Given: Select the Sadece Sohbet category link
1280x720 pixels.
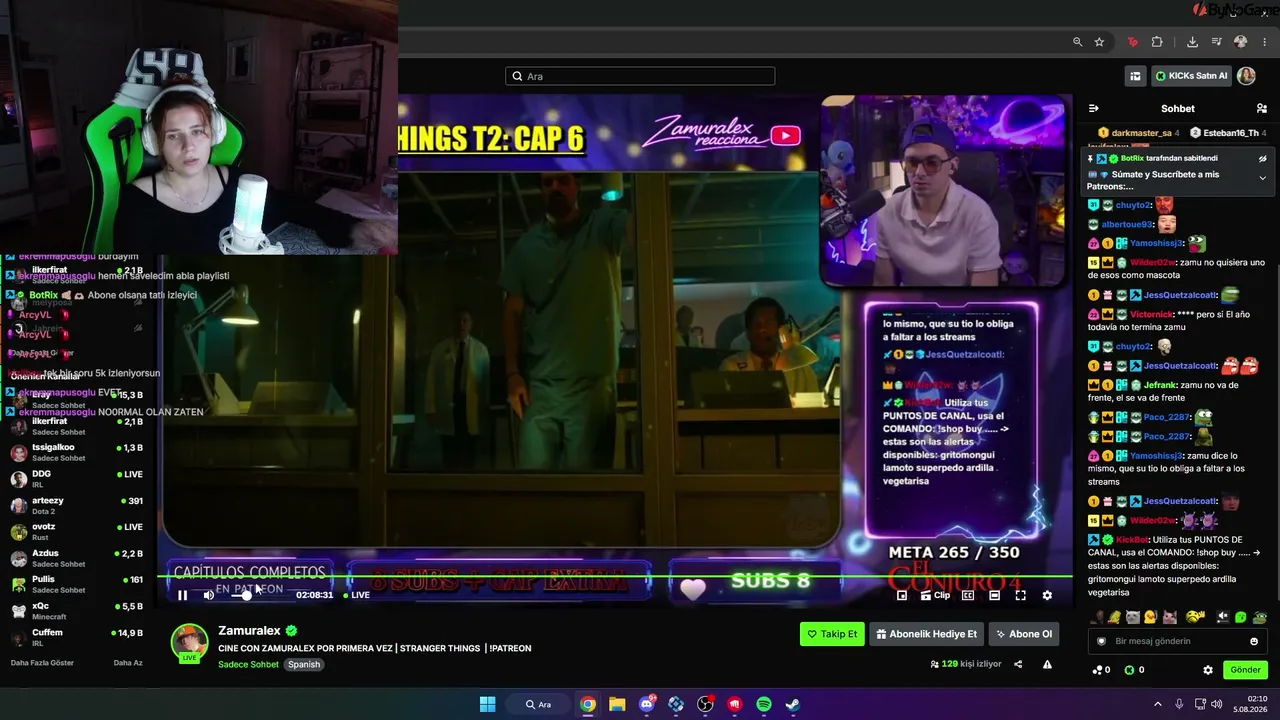Looking at the screenshot, I should click(249, 664).
